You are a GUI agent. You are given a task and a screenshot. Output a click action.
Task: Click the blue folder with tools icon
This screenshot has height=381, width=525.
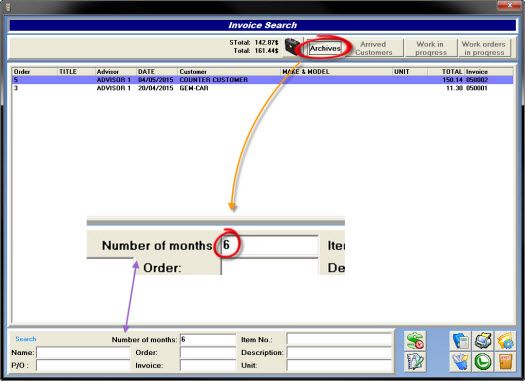[460, 361]
